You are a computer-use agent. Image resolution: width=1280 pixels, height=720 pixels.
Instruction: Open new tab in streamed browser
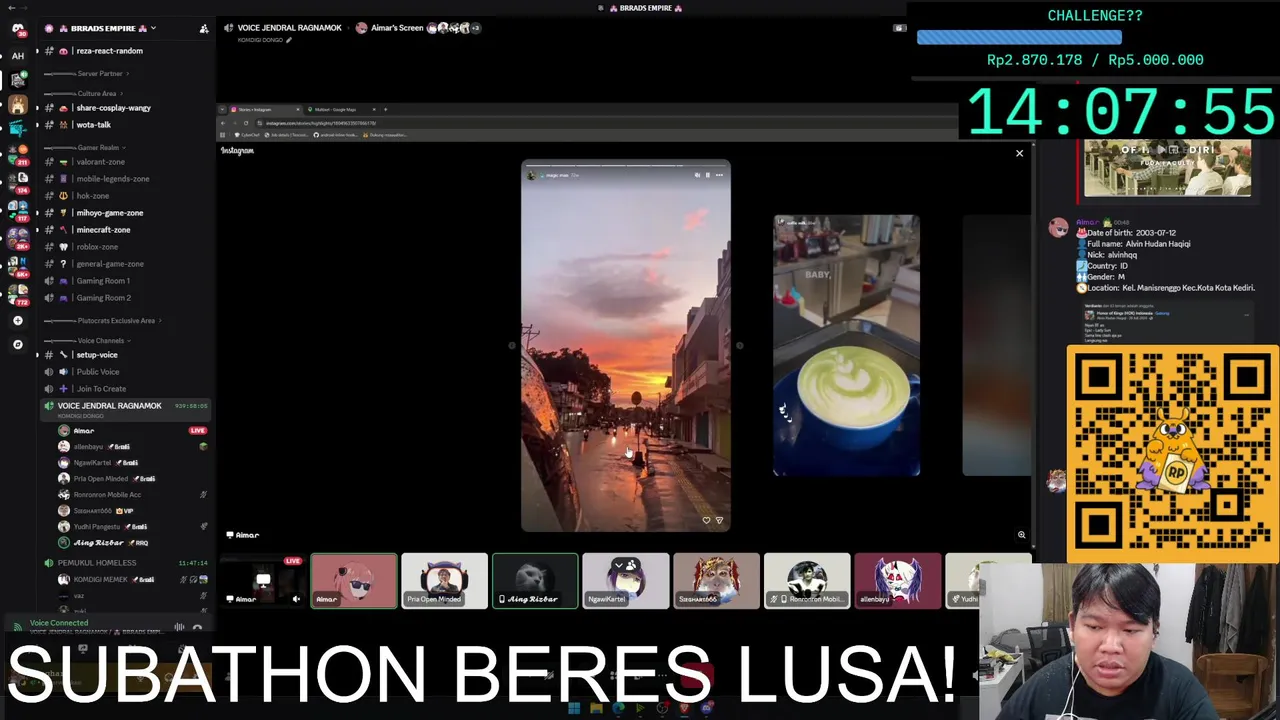pyautogui.click(x=385, y=109)
